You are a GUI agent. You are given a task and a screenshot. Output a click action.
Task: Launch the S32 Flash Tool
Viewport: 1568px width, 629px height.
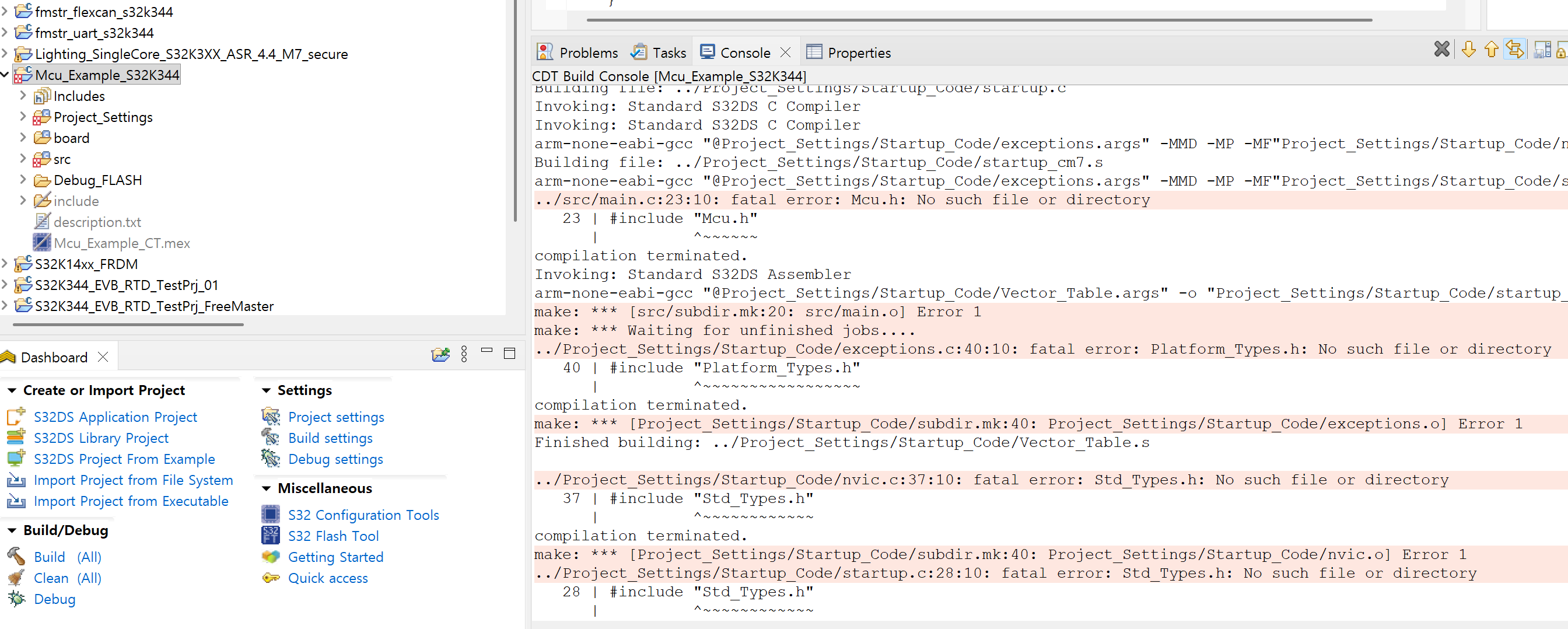coord(333,536)
